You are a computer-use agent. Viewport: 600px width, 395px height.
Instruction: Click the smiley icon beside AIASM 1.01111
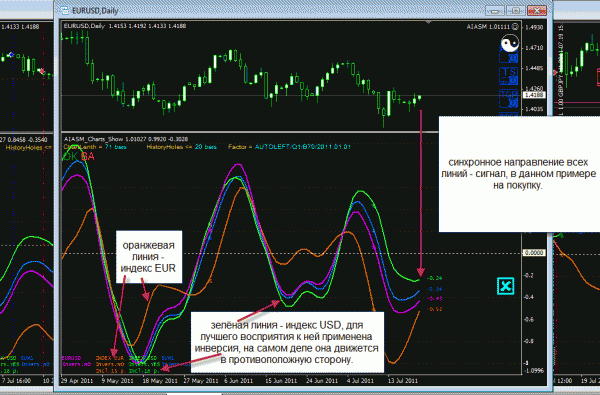(x=515, y=27)
